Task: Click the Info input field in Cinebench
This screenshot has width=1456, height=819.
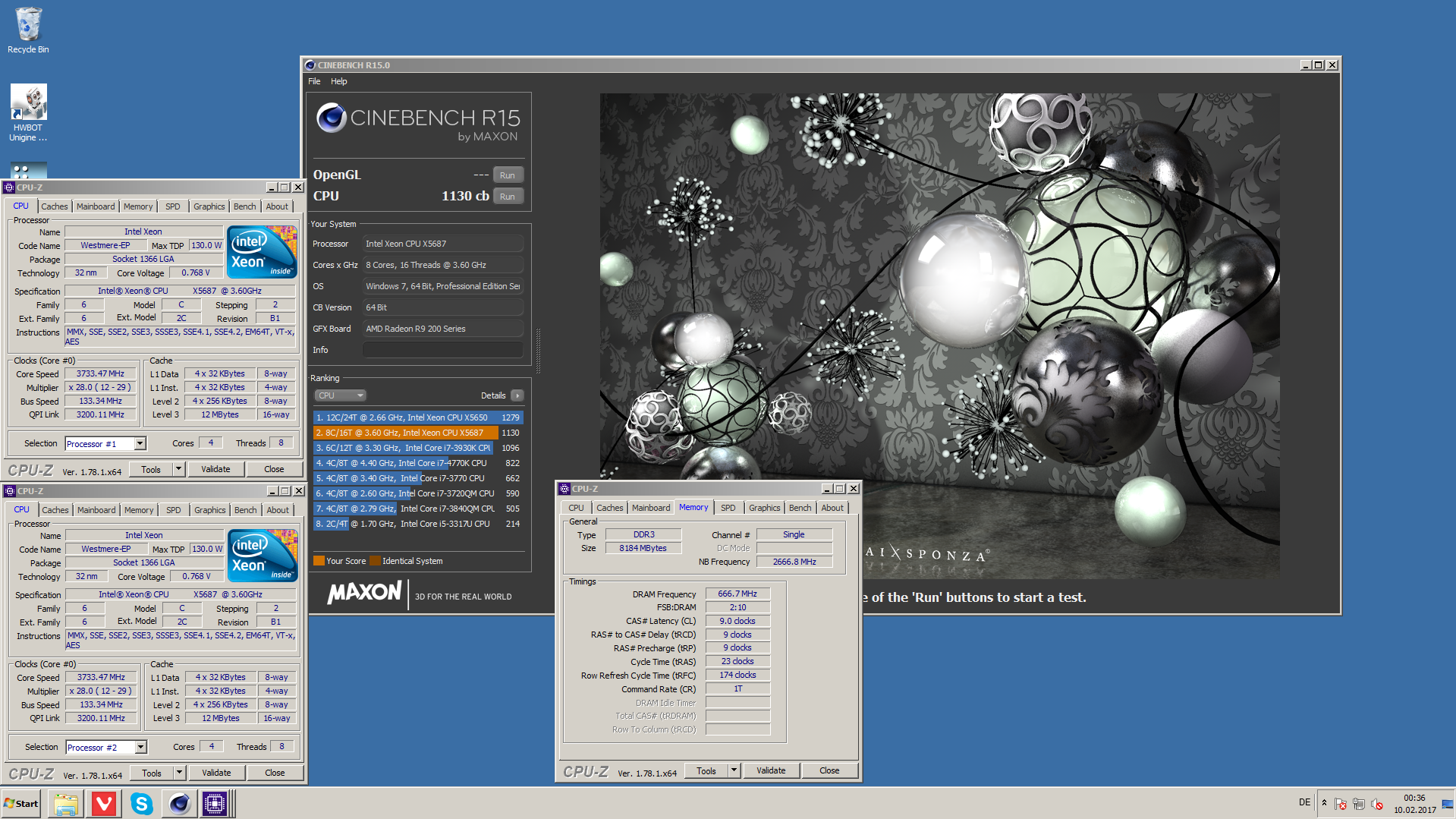Action: [x=443, y=350]
